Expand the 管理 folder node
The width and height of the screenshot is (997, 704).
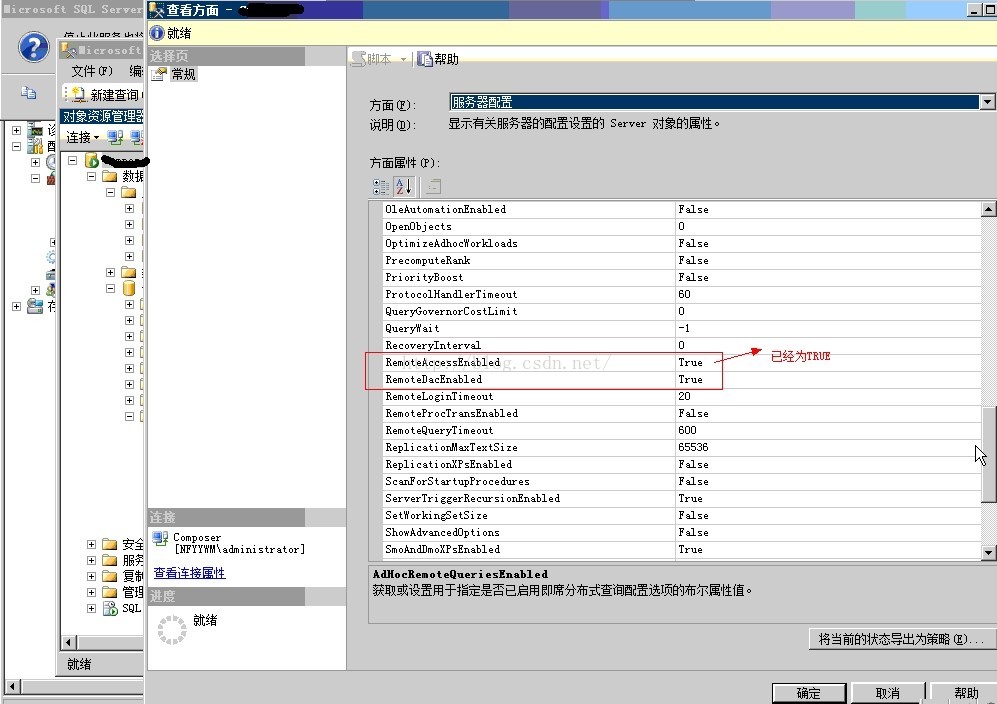(92, 592)
